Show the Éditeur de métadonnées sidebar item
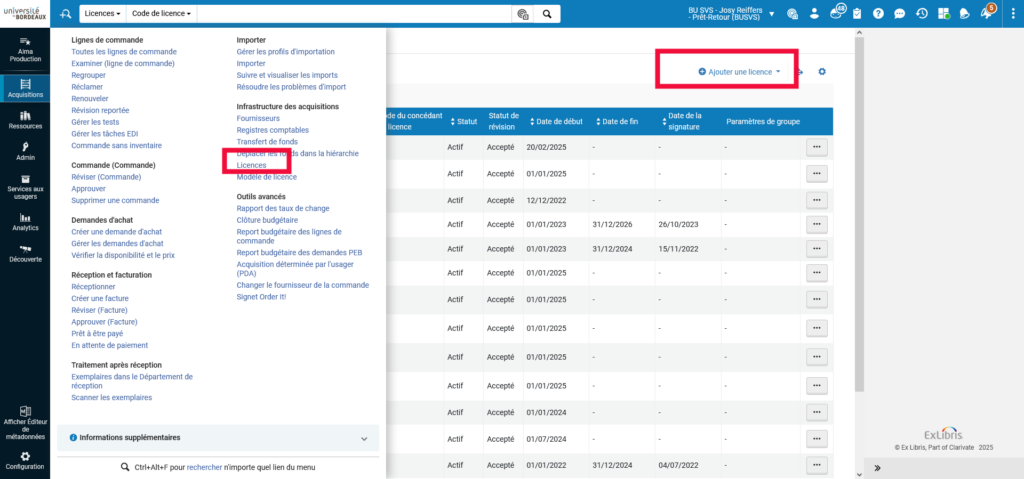Screen dimensions: 1024x479 coord(25,423)
